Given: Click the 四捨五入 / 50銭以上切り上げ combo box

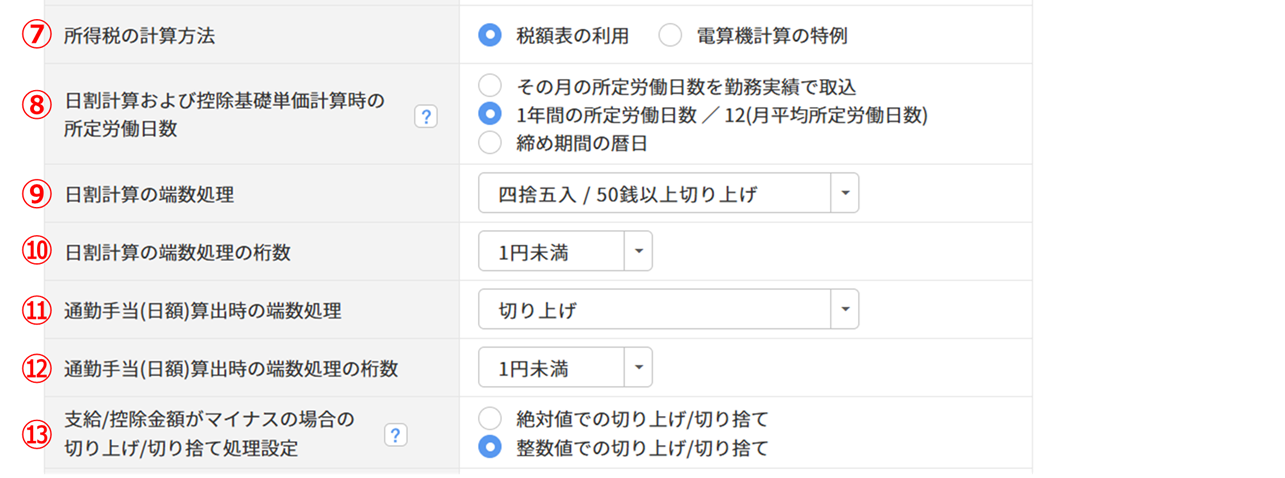Looking at the screenshot, I should [x=655, y=194].
